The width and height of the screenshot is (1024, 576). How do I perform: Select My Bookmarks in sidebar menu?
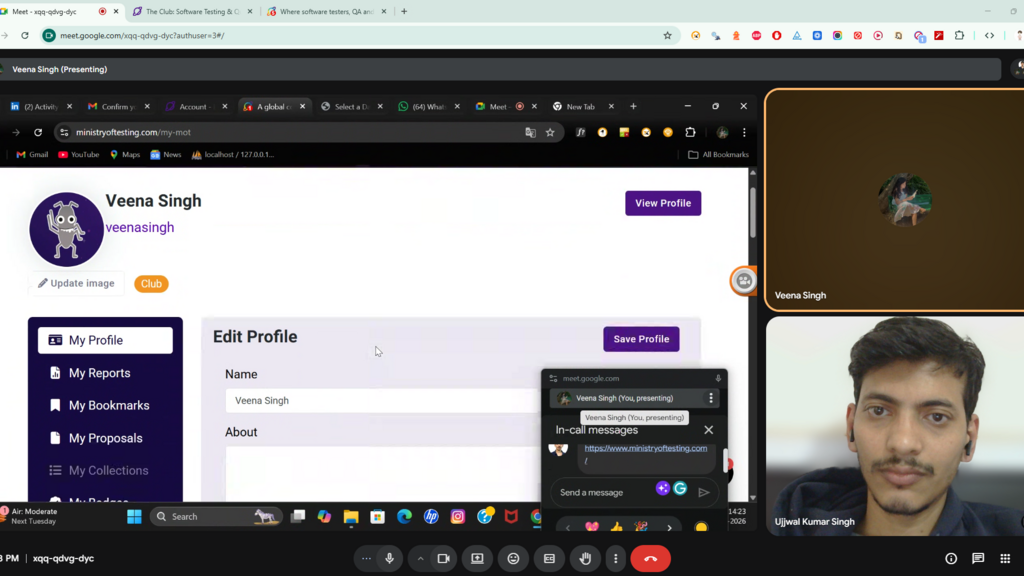[108, 405]
